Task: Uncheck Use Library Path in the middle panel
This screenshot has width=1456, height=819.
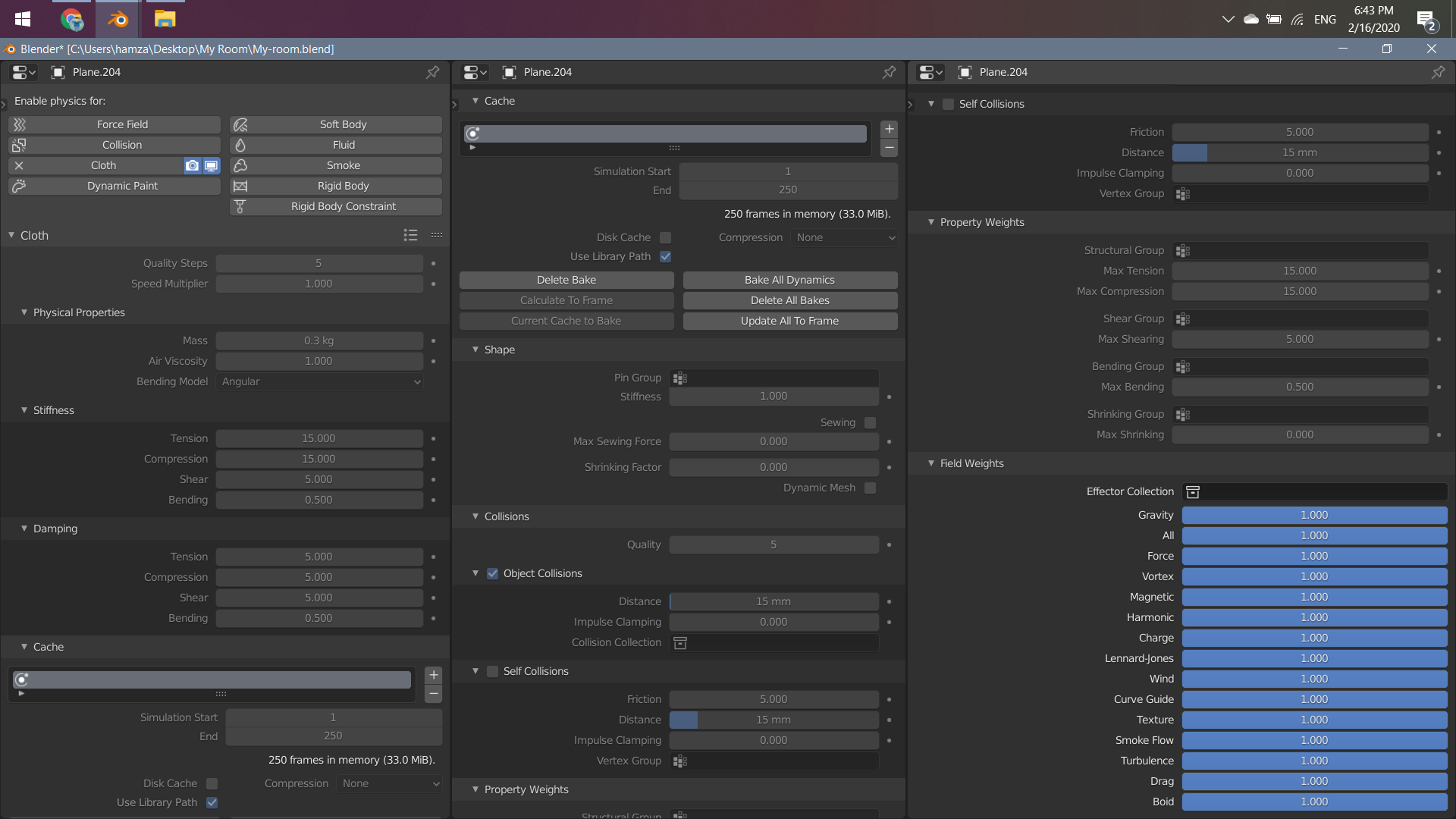Action: click(x=665, y=256)
